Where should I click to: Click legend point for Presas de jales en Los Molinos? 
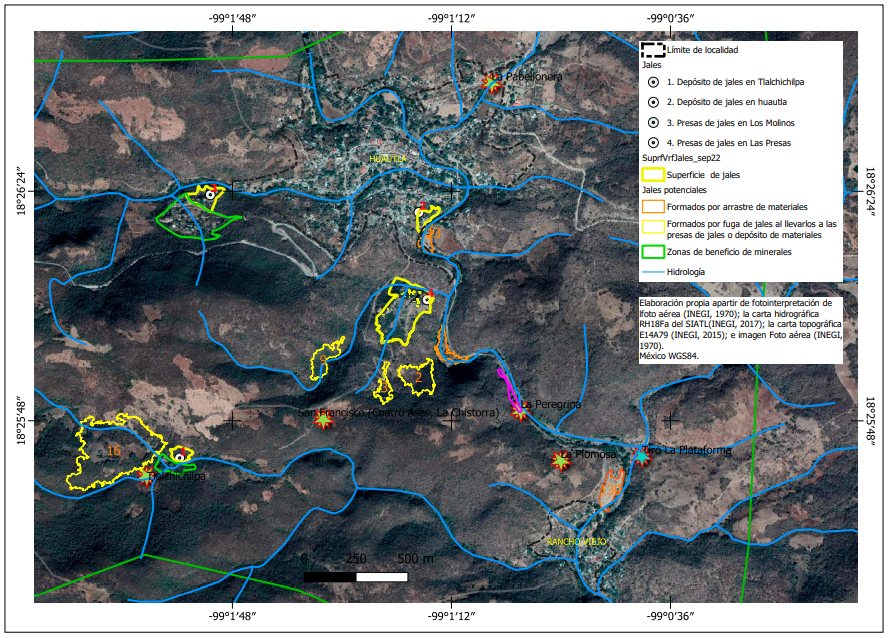(x=653, y=122)
